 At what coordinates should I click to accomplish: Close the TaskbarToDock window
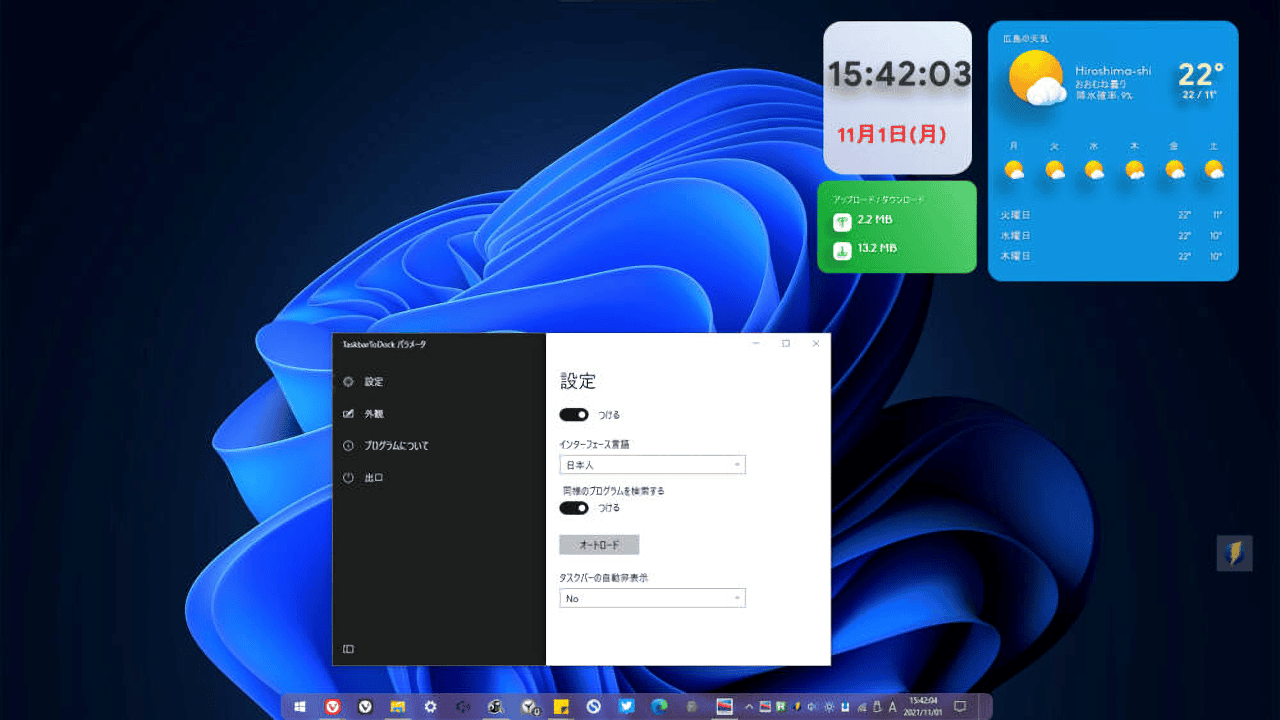(816, 343)
